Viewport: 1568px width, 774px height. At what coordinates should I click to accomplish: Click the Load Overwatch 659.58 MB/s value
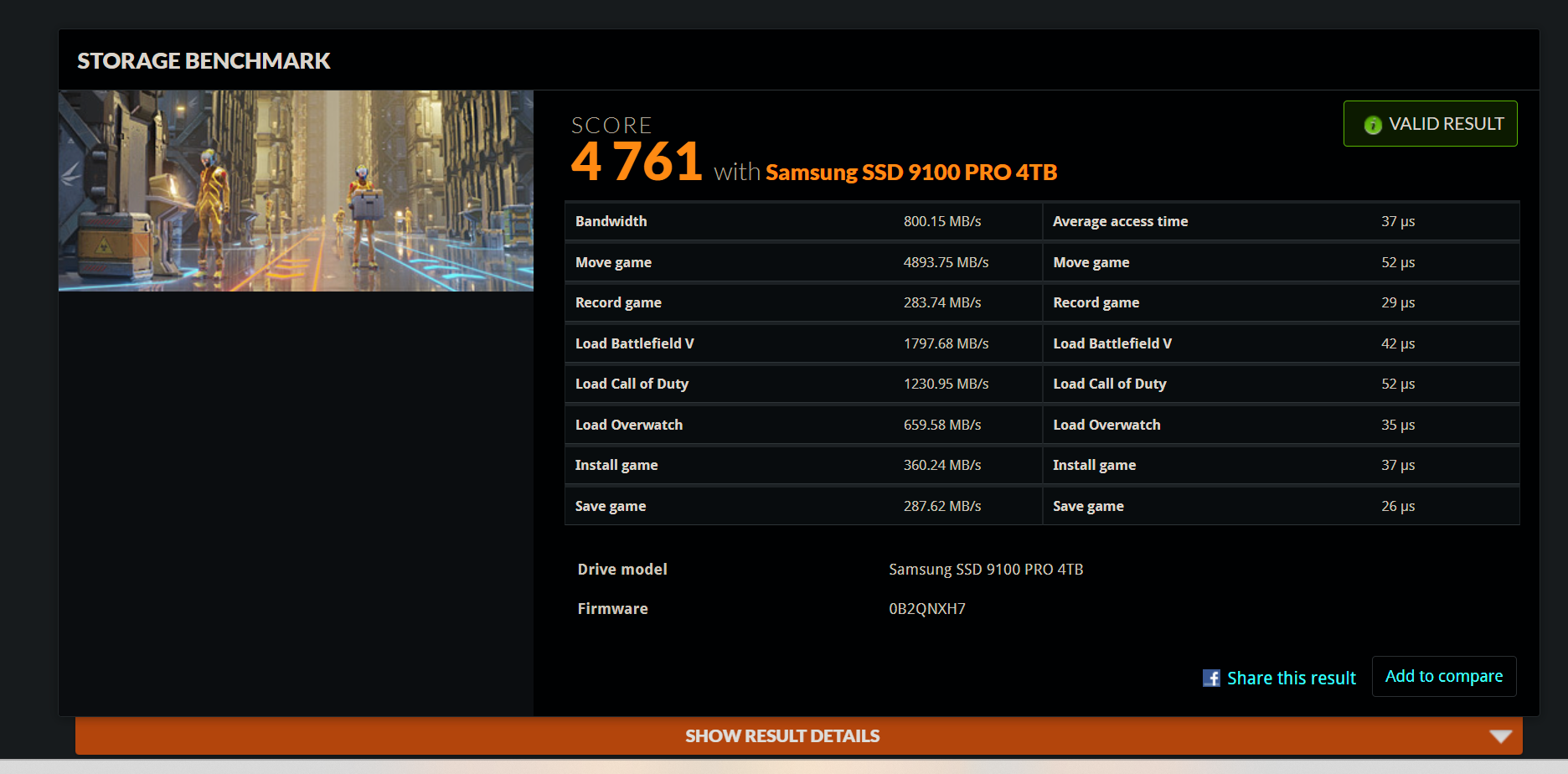tap(941, 425)
